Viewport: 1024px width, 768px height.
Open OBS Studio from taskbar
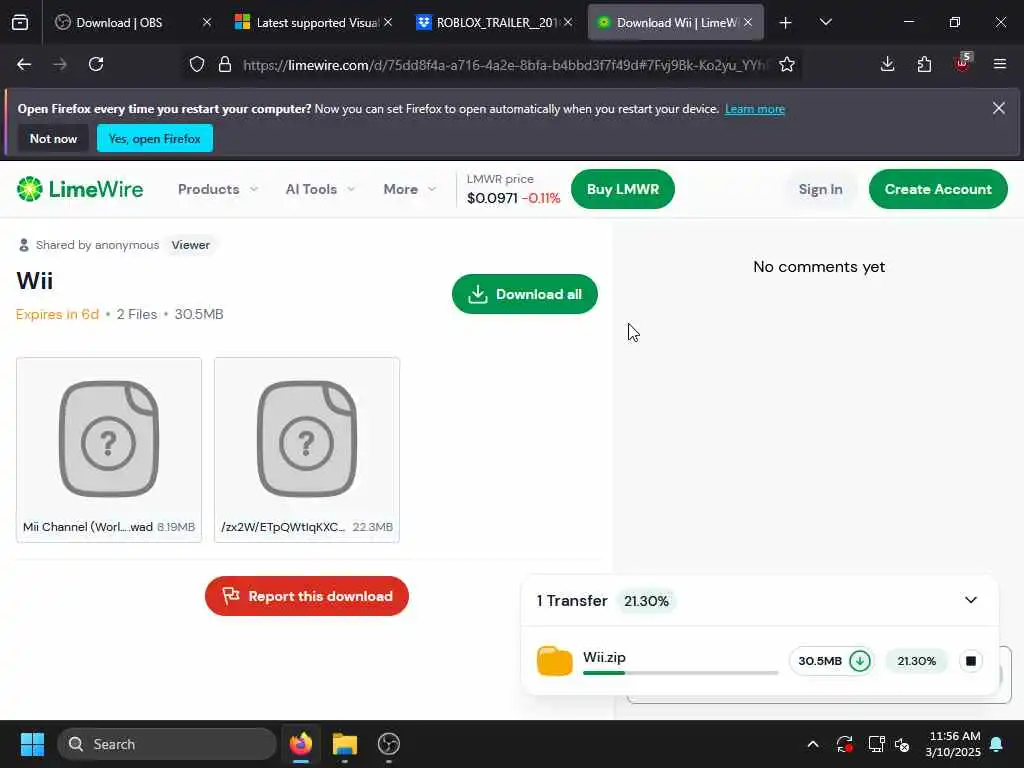389,744
